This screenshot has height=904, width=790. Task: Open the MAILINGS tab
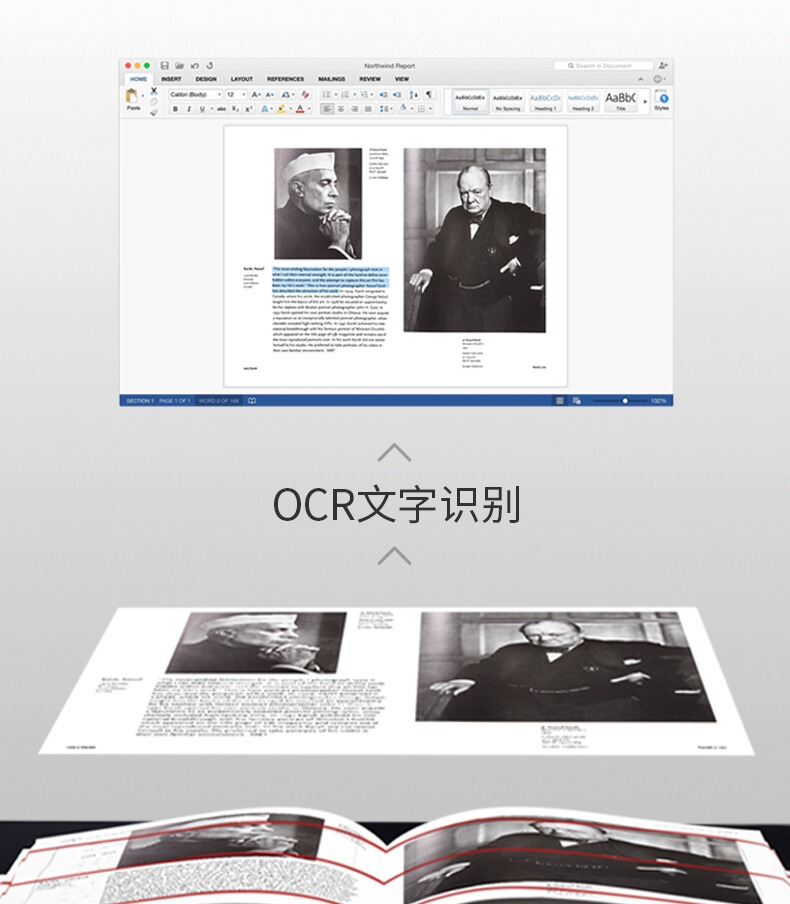click(332, 79)
